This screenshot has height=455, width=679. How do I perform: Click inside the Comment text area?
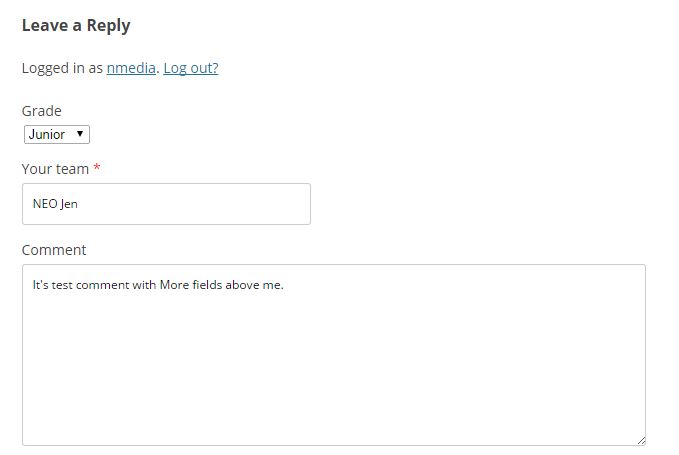tap(333, 360)
